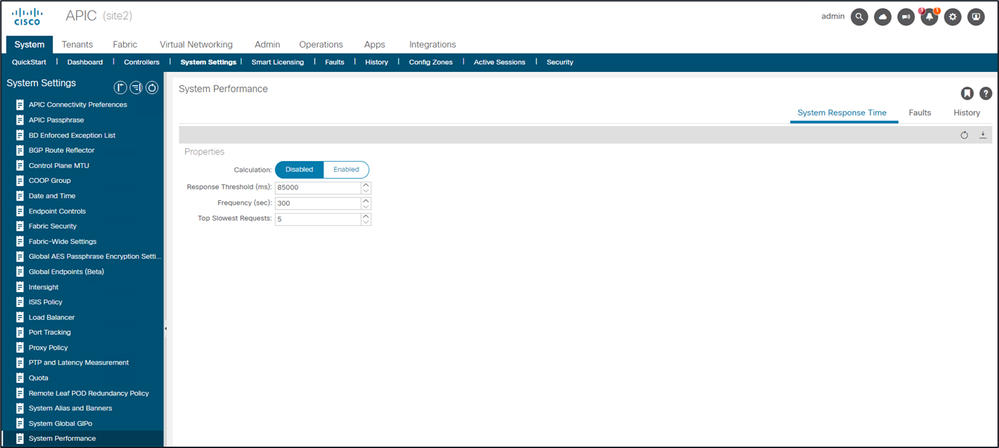Open Security in the submenu

560,62
